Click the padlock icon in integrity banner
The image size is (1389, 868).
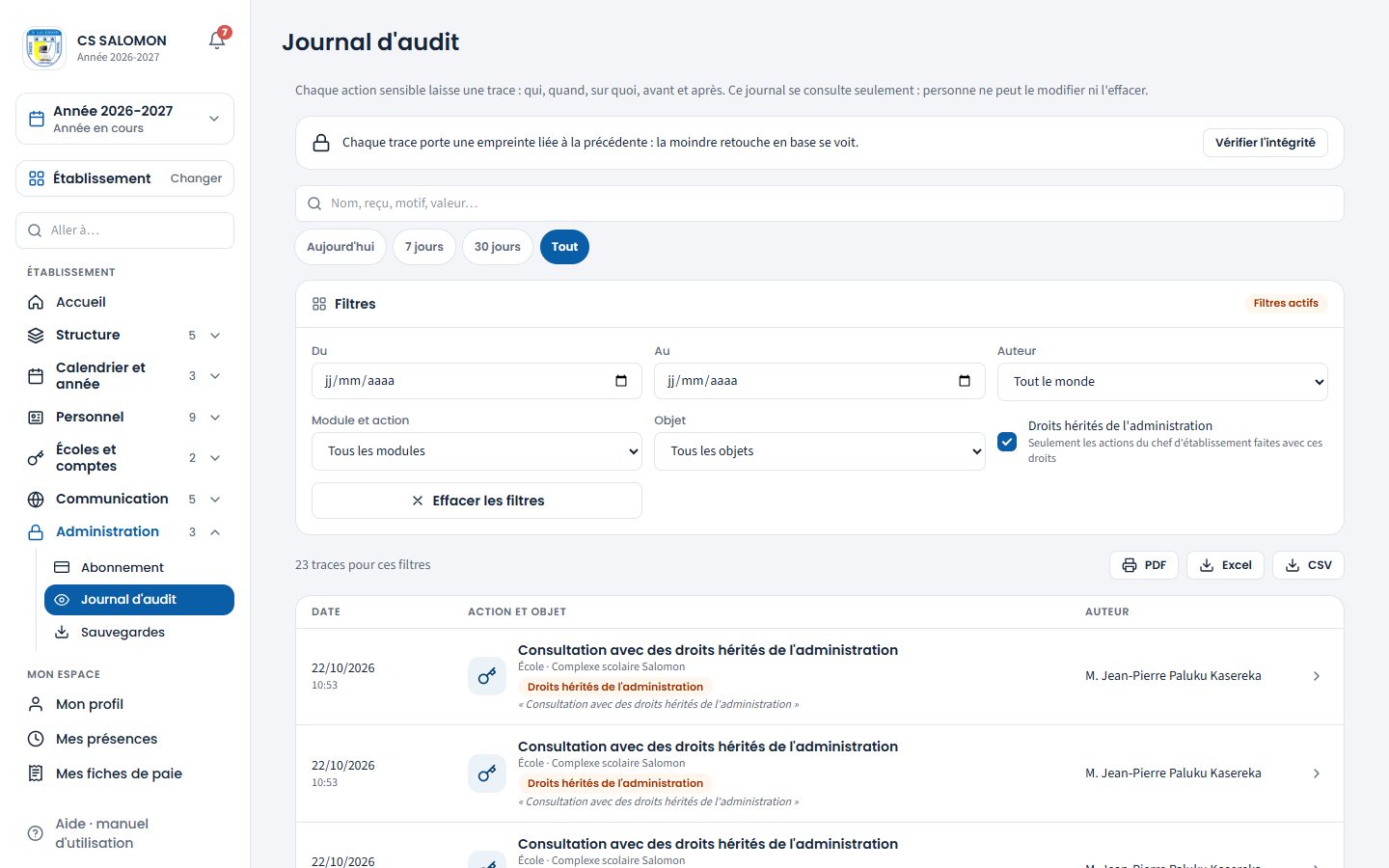pyautogui.click(x=321, y=143)
